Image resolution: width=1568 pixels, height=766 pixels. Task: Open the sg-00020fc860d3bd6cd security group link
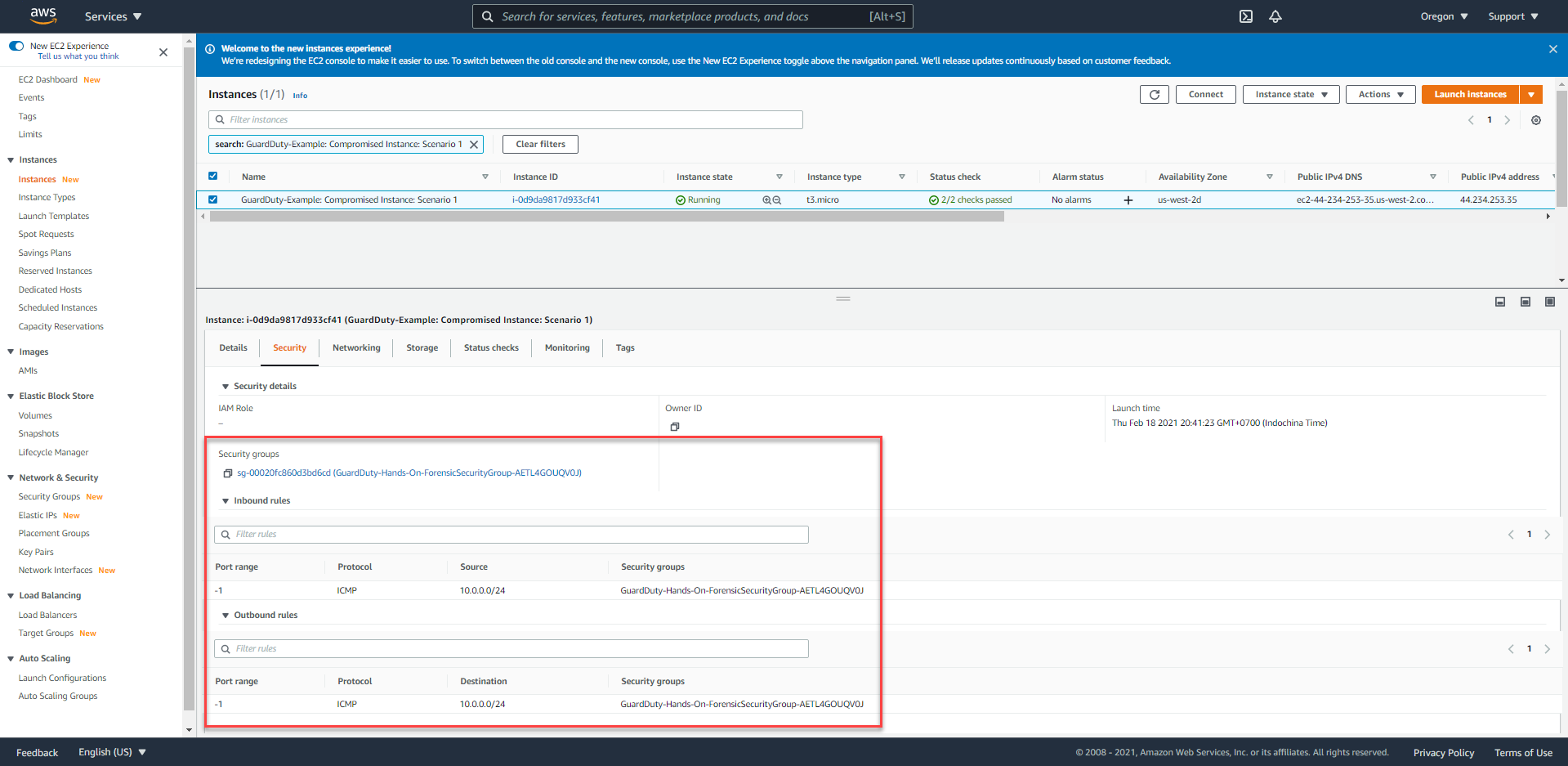pos(409,473)
